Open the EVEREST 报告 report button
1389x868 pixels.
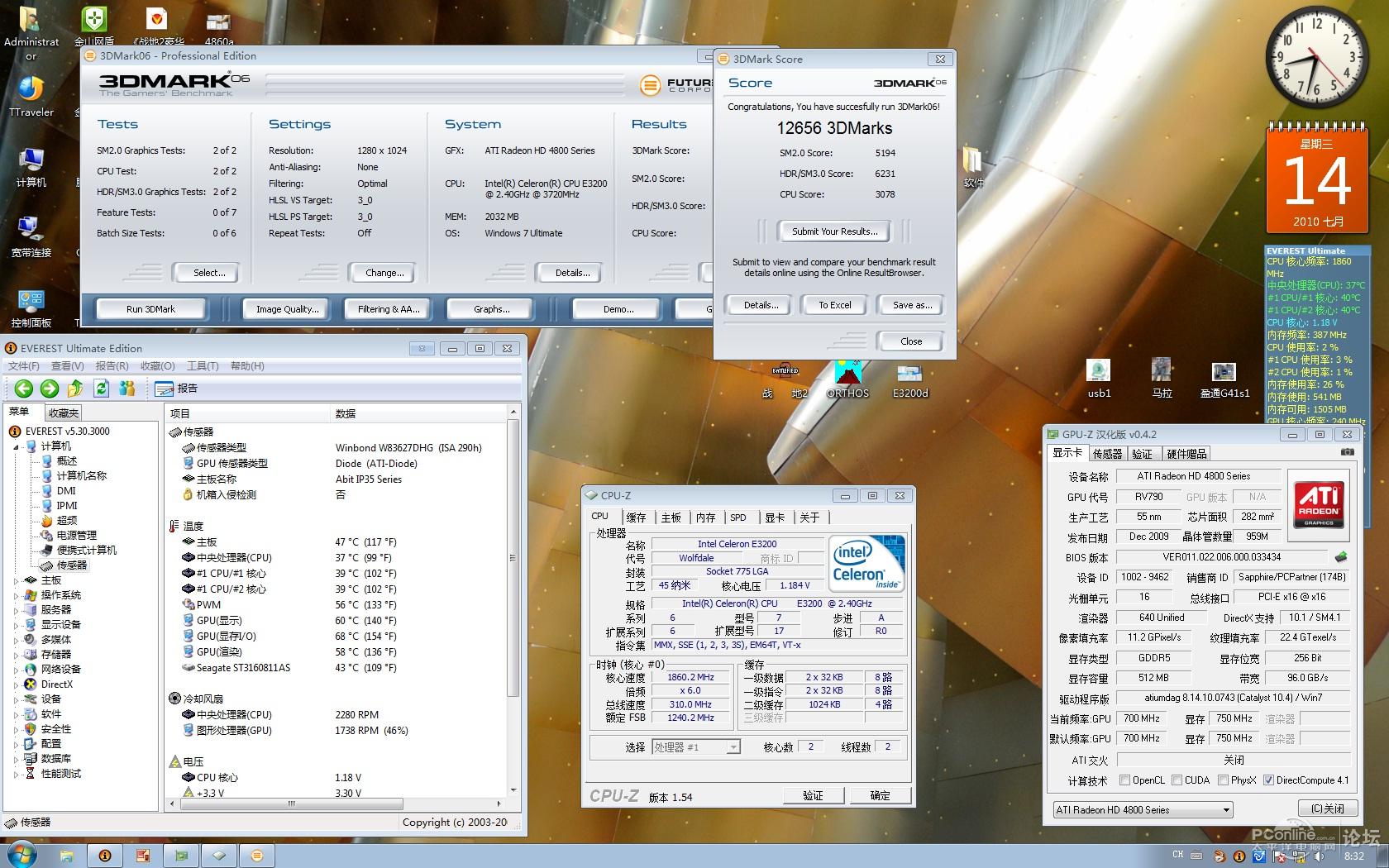pos(176,389)
